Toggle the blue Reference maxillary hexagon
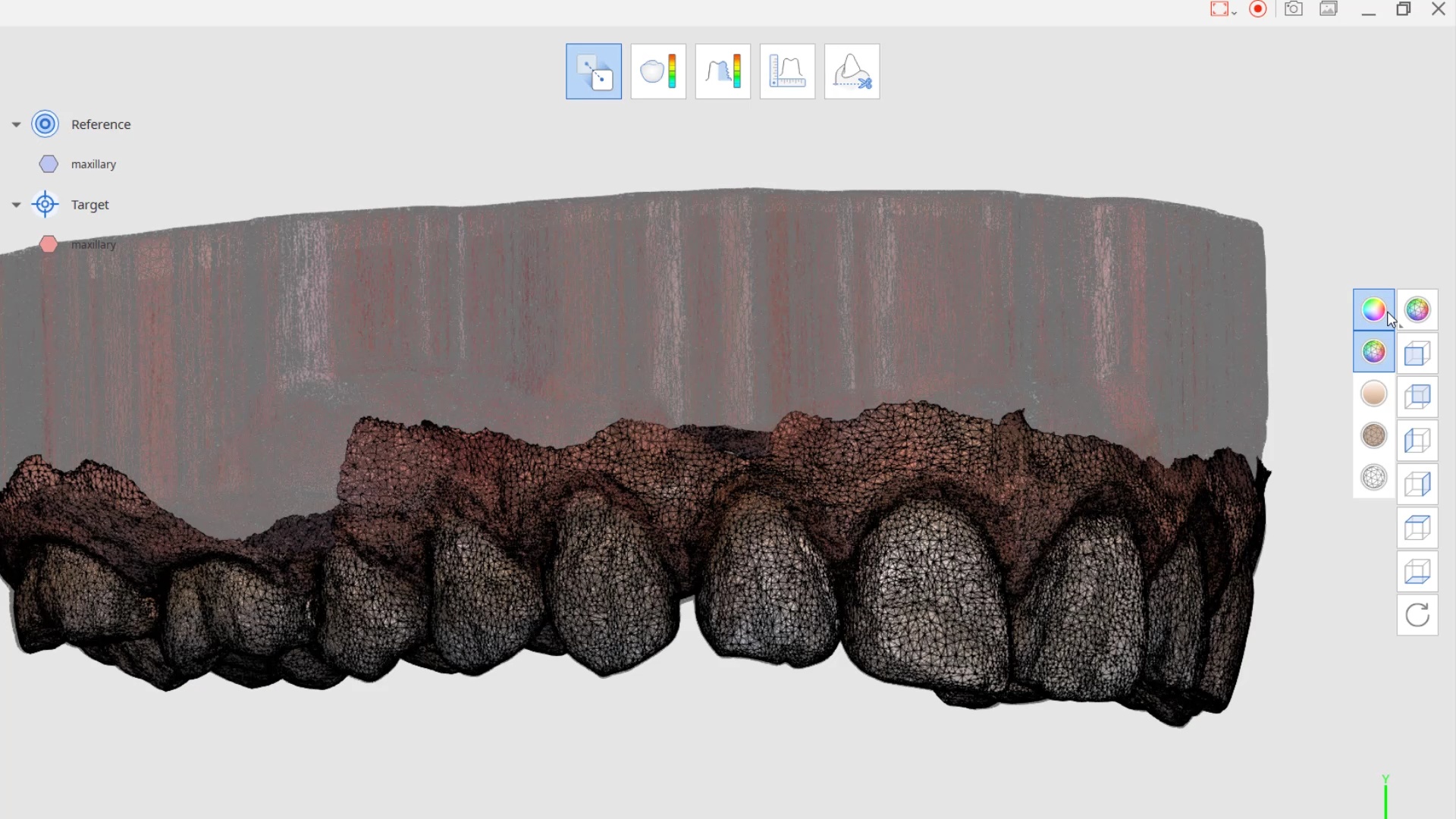The height and width of the screenshot is (819, 1456). pyautogui.click(x=49, y=164)
